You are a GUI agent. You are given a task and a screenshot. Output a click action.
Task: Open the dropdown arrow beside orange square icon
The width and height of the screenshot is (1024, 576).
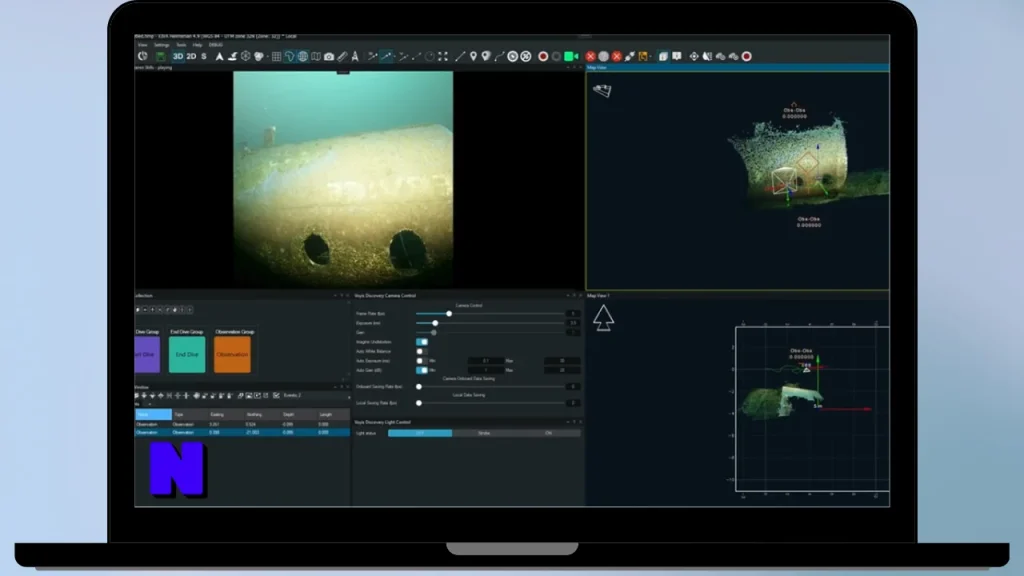pyautogui.click(x=650, y=57)
